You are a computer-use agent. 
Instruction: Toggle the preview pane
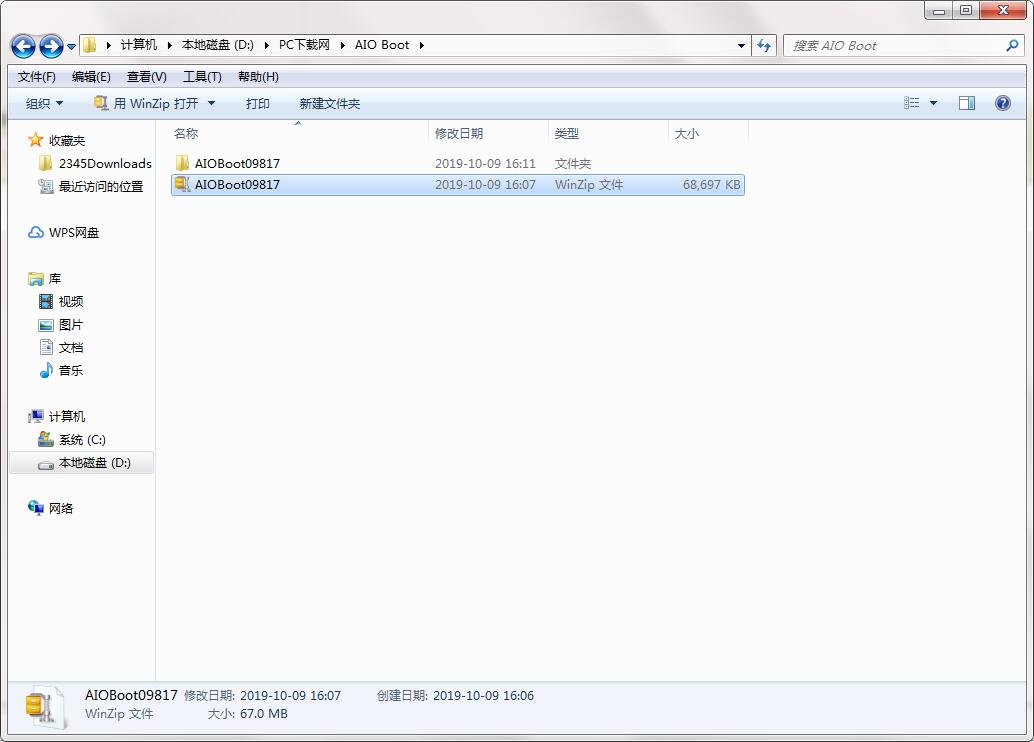pos(966,103)
